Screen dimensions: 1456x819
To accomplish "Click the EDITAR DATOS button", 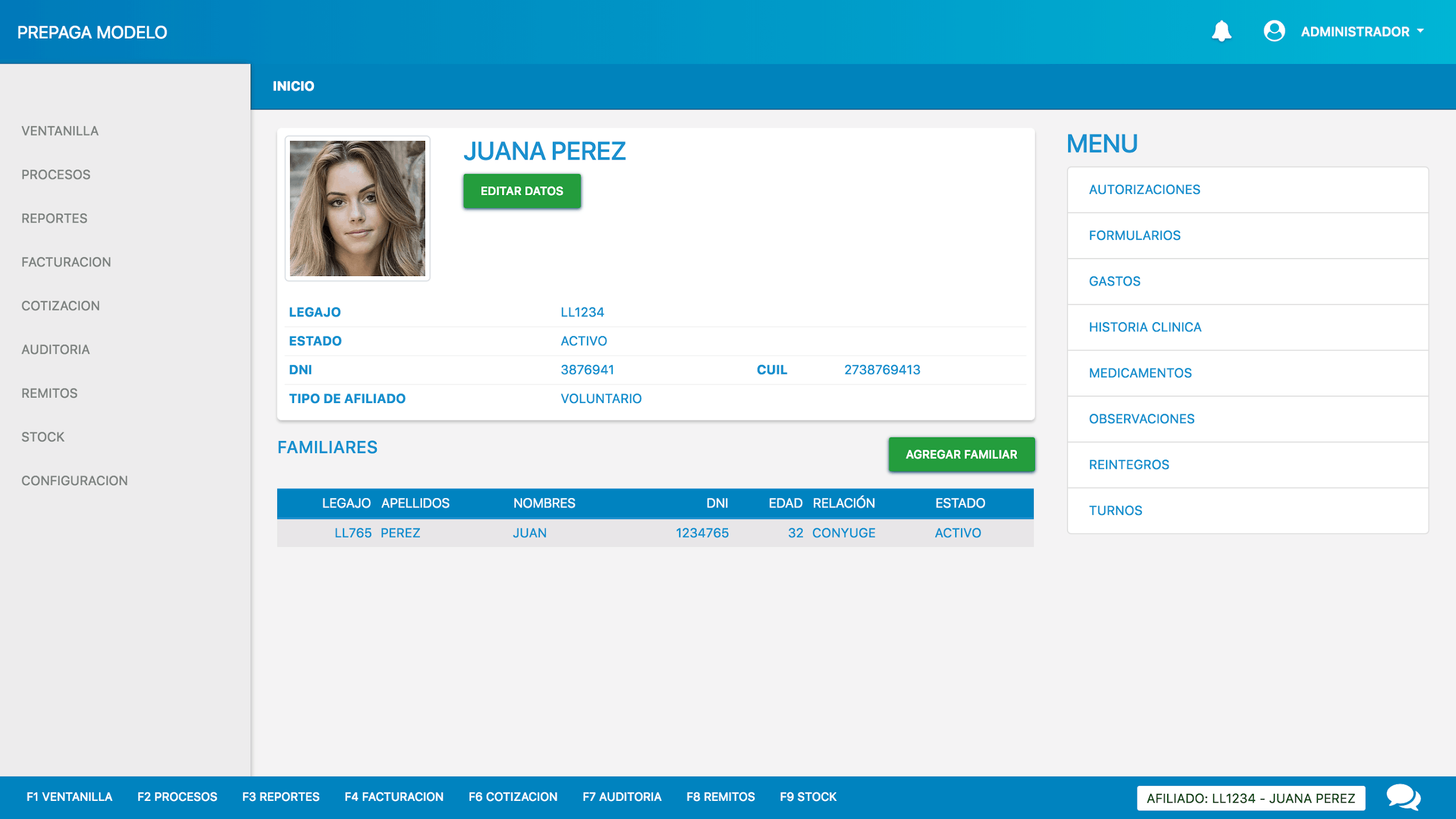I will coord(522,191).
